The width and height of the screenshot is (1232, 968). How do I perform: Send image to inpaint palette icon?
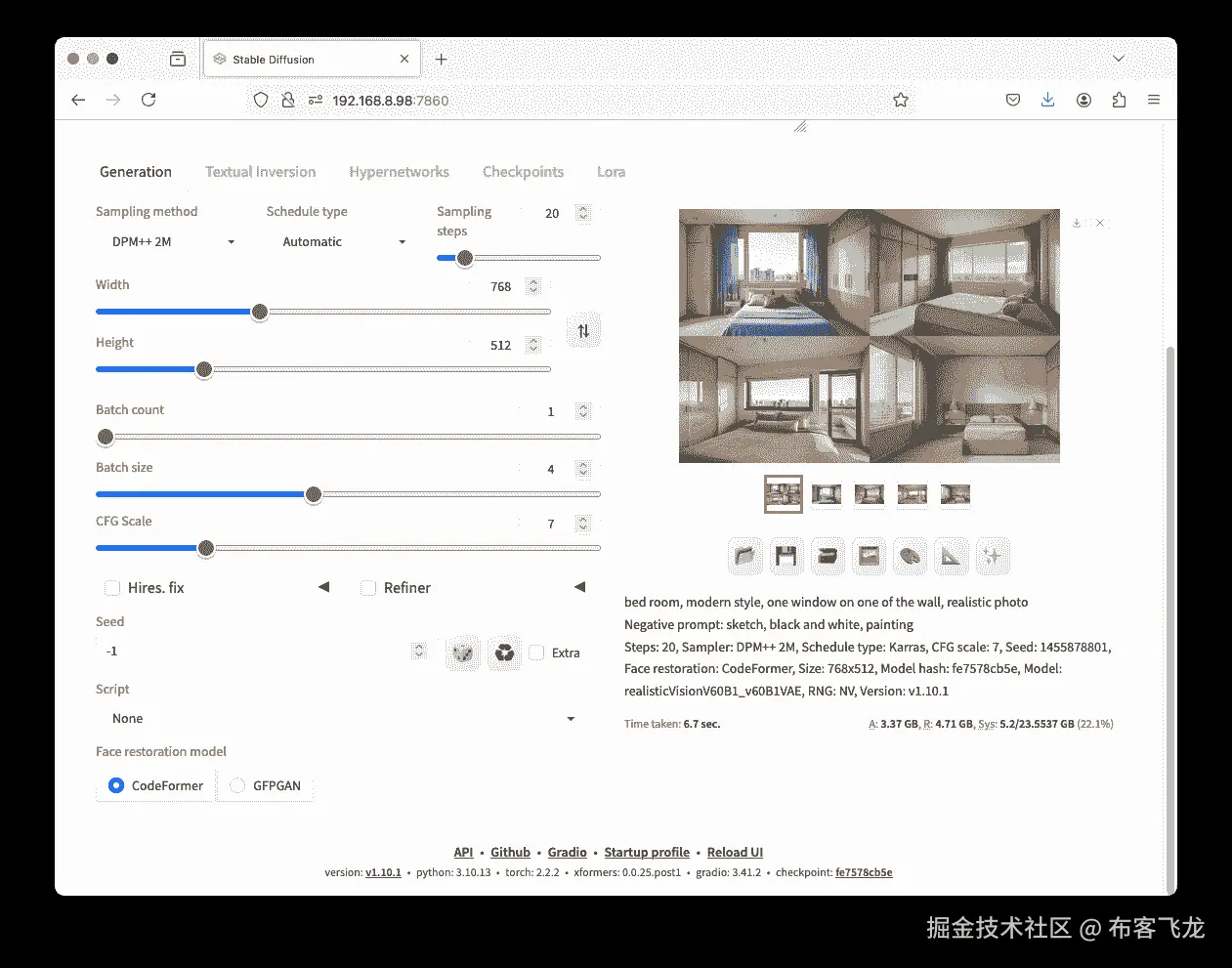click(x=910, y=556)
